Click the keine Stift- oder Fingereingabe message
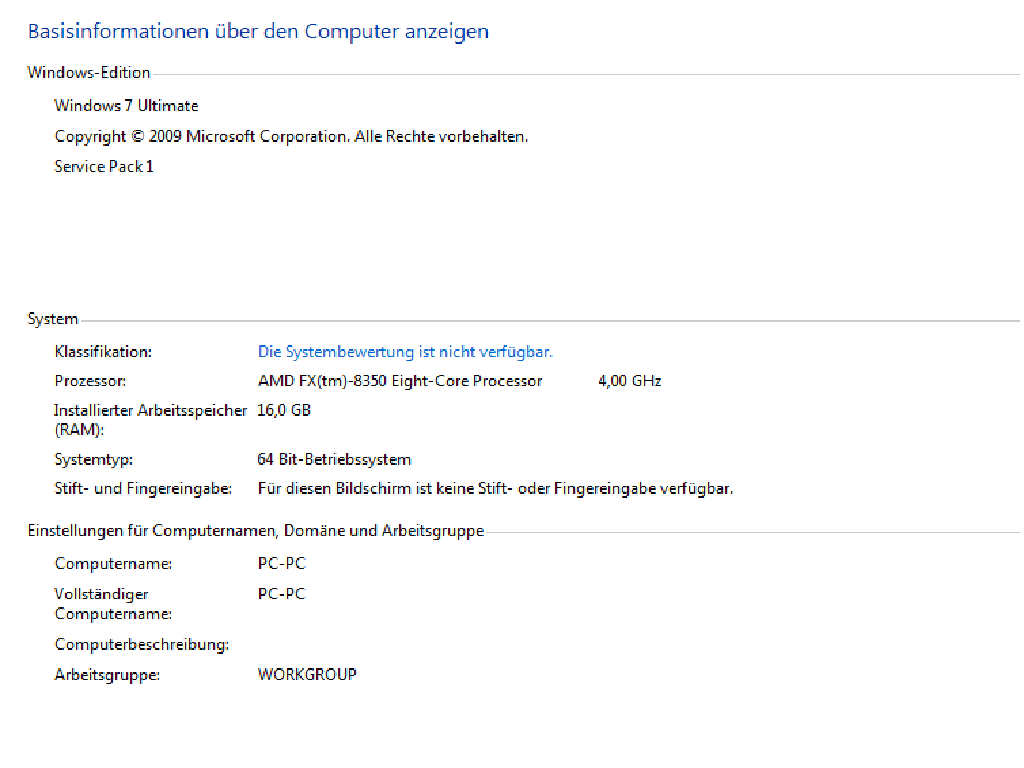Image resolution: width=1024 pixels, height=768 pixels. 495,489
